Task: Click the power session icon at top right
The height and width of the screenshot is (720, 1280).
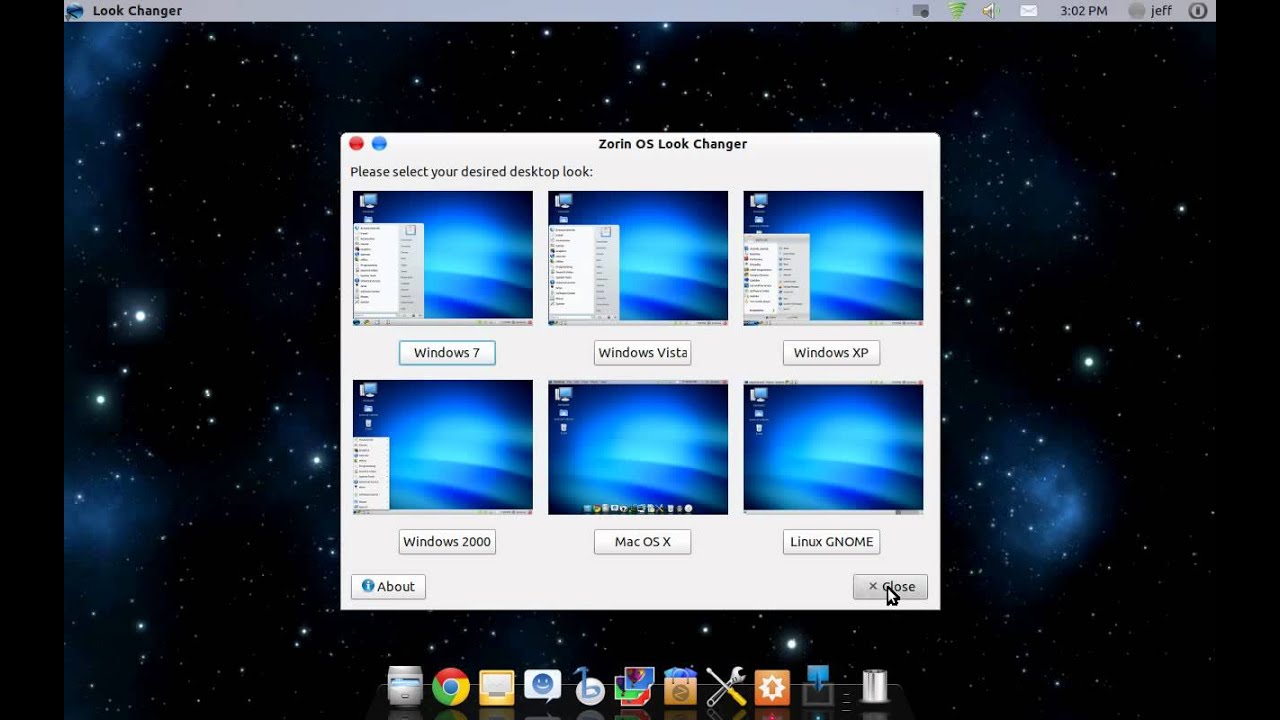Action: click(1198, 11)
